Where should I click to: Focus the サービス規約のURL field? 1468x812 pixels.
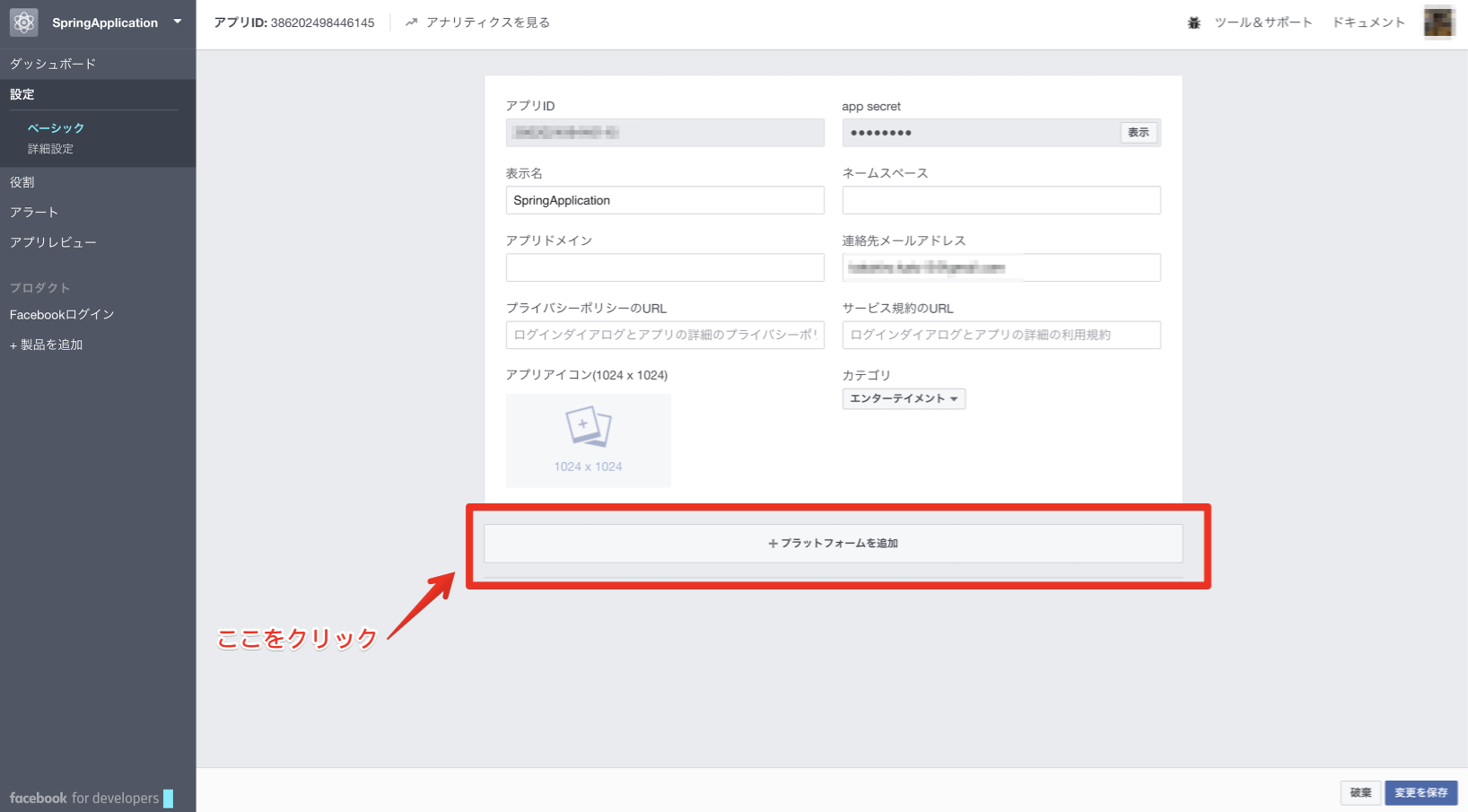click(1001, 335)
